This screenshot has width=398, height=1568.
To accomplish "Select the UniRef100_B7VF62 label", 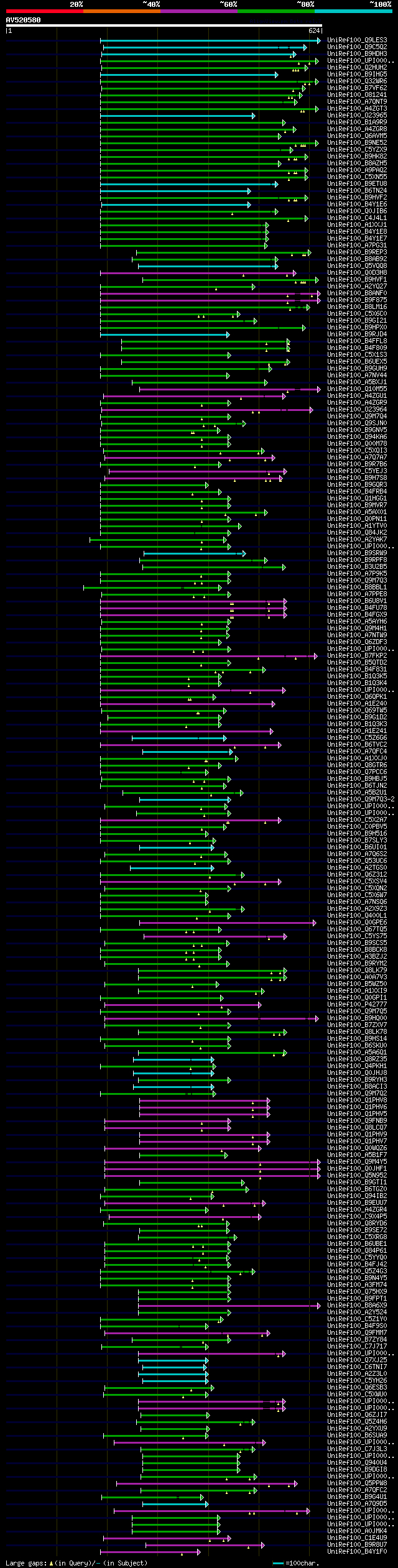I will click(x=357, y=88).
